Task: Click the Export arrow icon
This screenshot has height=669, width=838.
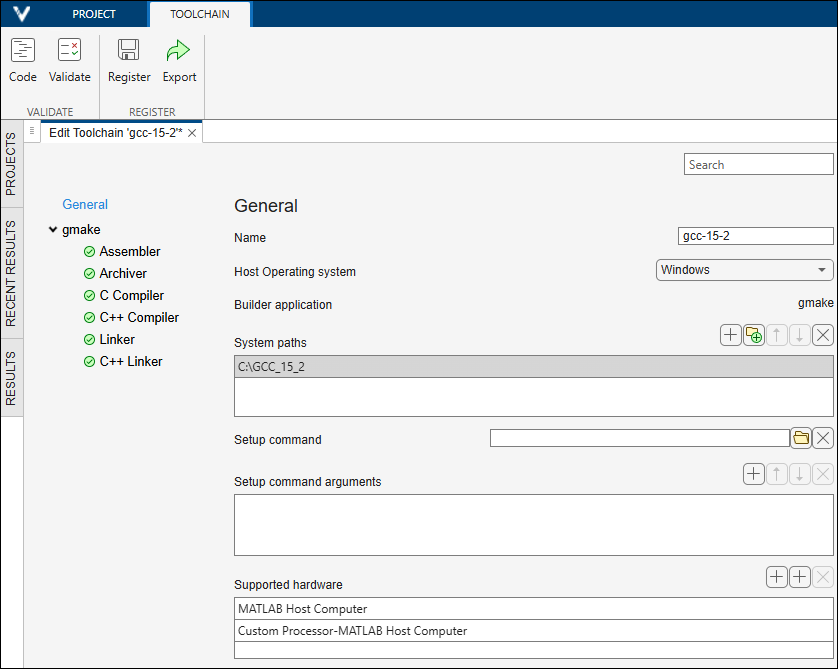Action: point(179,51)
